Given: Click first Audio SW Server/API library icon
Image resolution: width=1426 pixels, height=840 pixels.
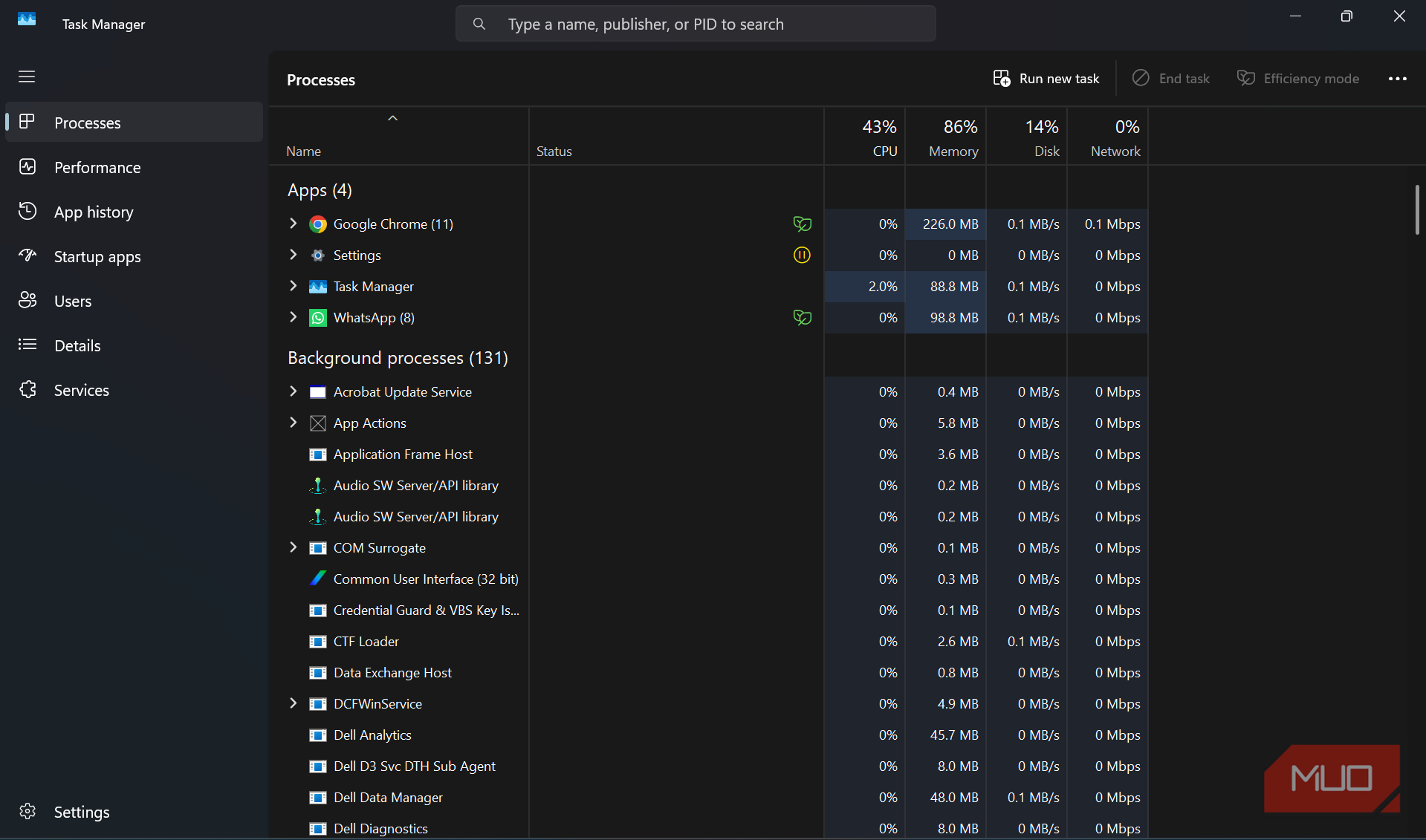Looking at the screenshot, I should point(318,486).
